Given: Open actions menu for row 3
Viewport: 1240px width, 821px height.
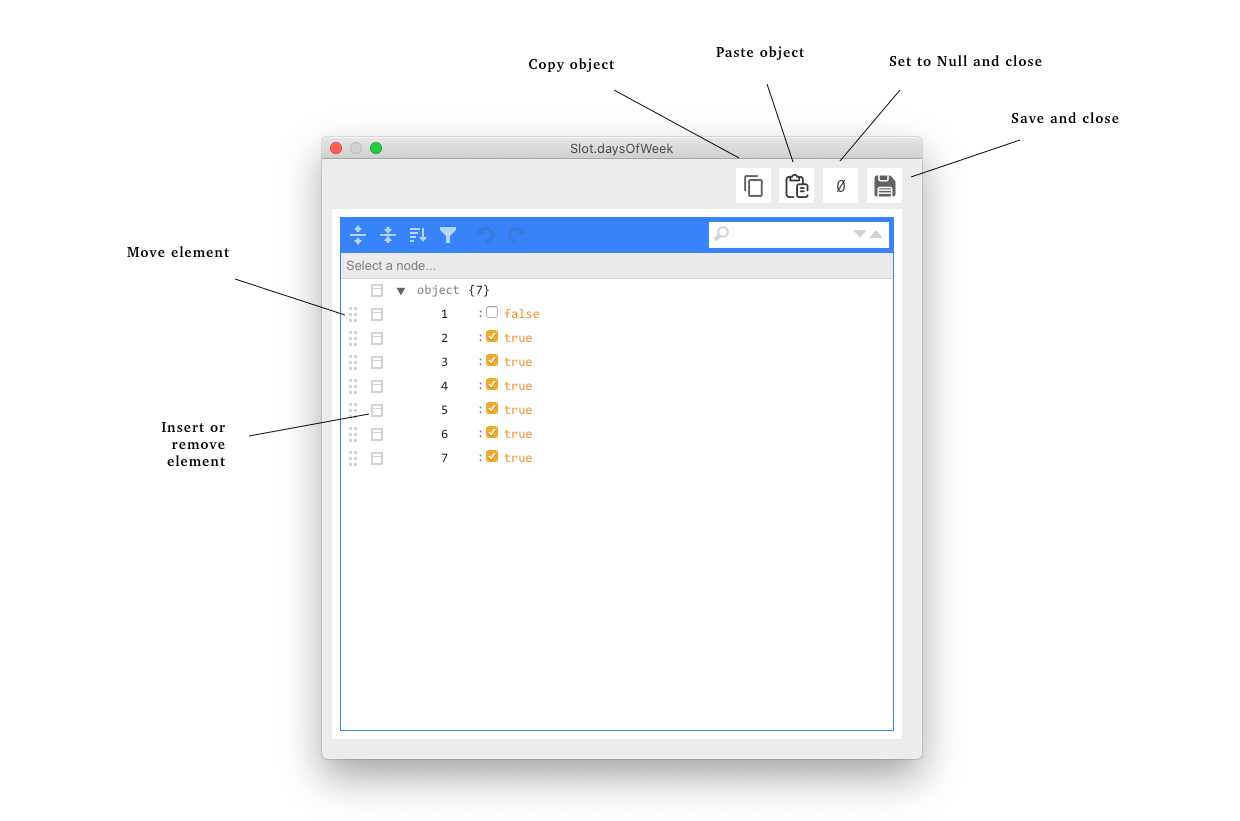Looking at the screenshot, I should point(377,362).
